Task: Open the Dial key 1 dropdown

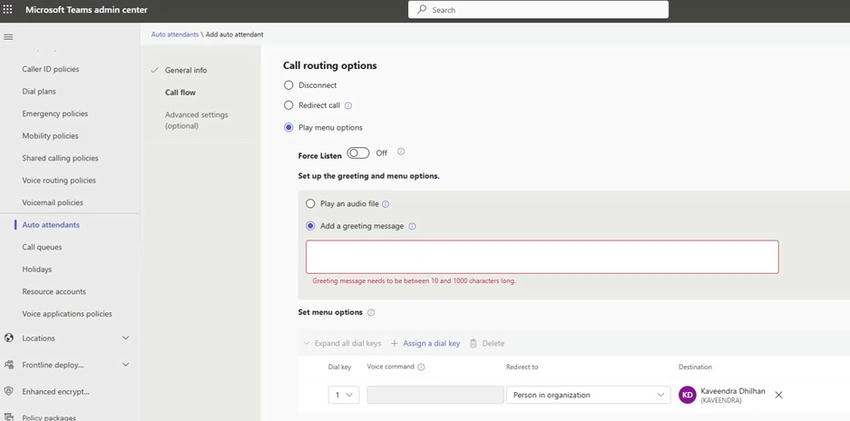Action: 343,395
